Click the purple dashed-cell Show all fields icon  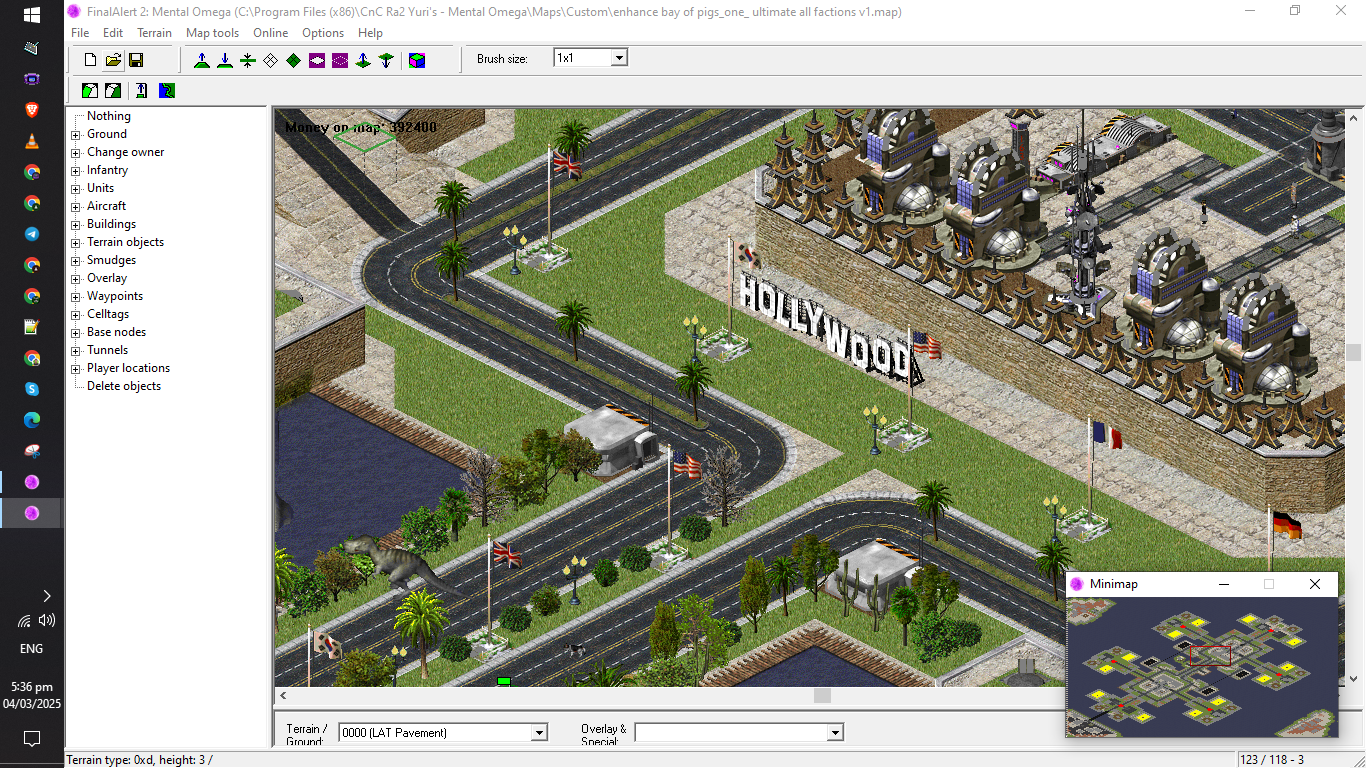point(340,60)
